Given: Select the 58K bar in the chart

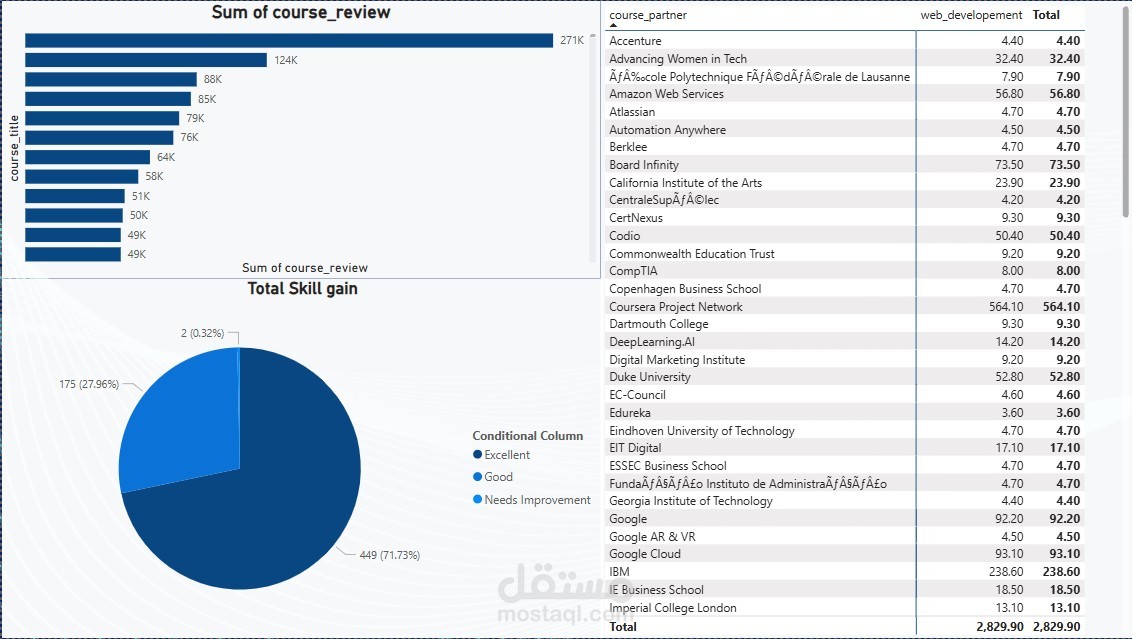Looking at the screenshot, I should tap(82, 176).
